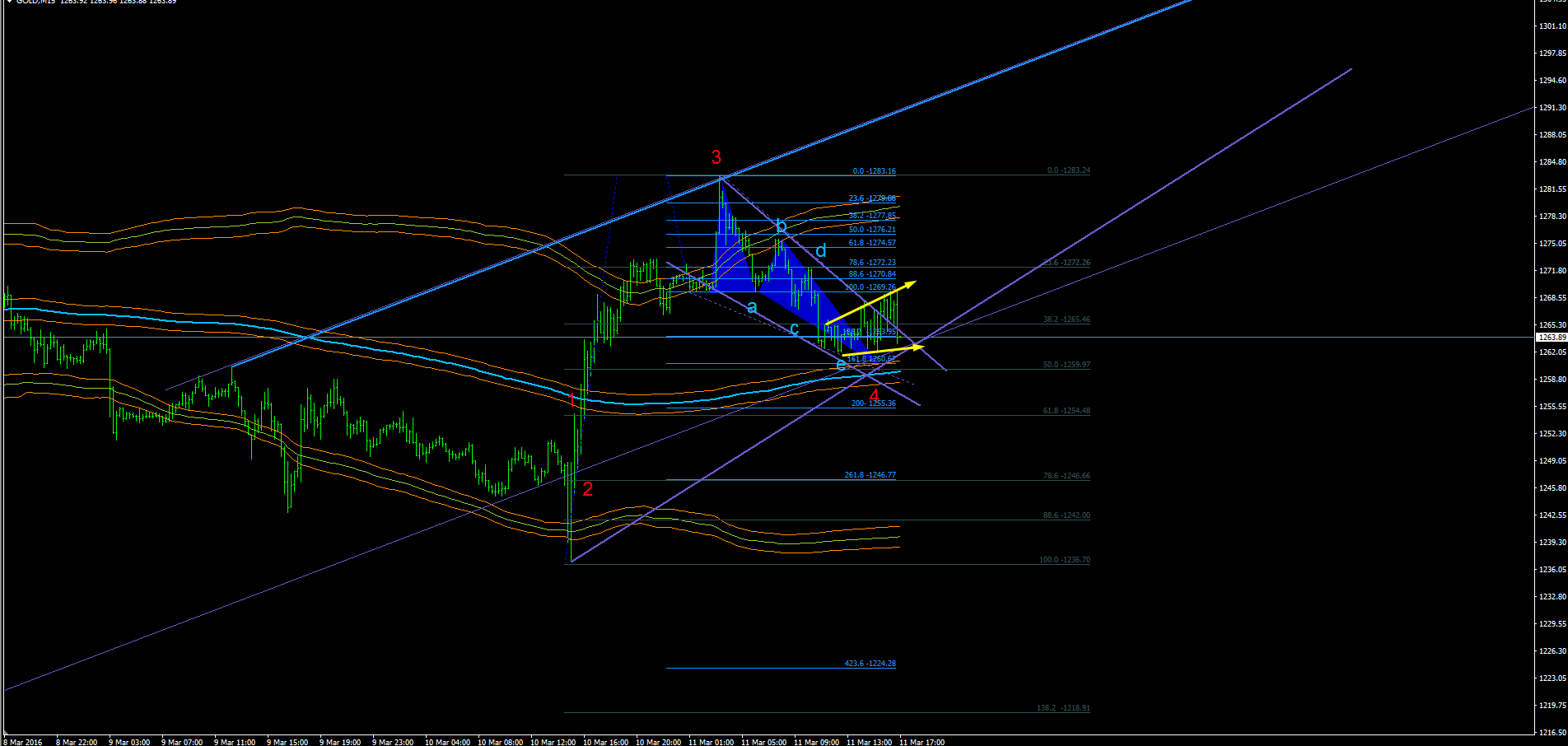The height and width of the screenshot is (746, 1568).
Task: Click the Fibonacci label 50.0 -1276.21
Action: click(x=872, y=230)
